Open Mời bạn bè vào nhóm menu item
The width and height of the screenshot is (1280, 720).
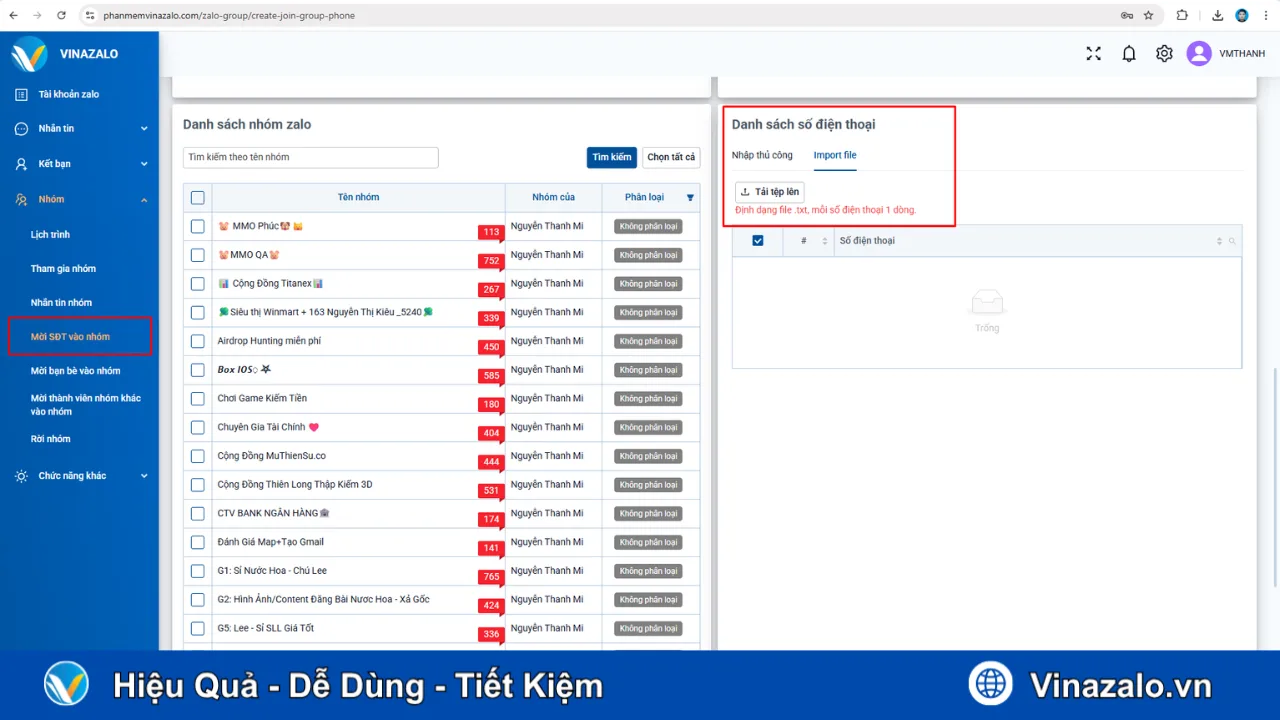pyautogui.click(x=75, y=371)
